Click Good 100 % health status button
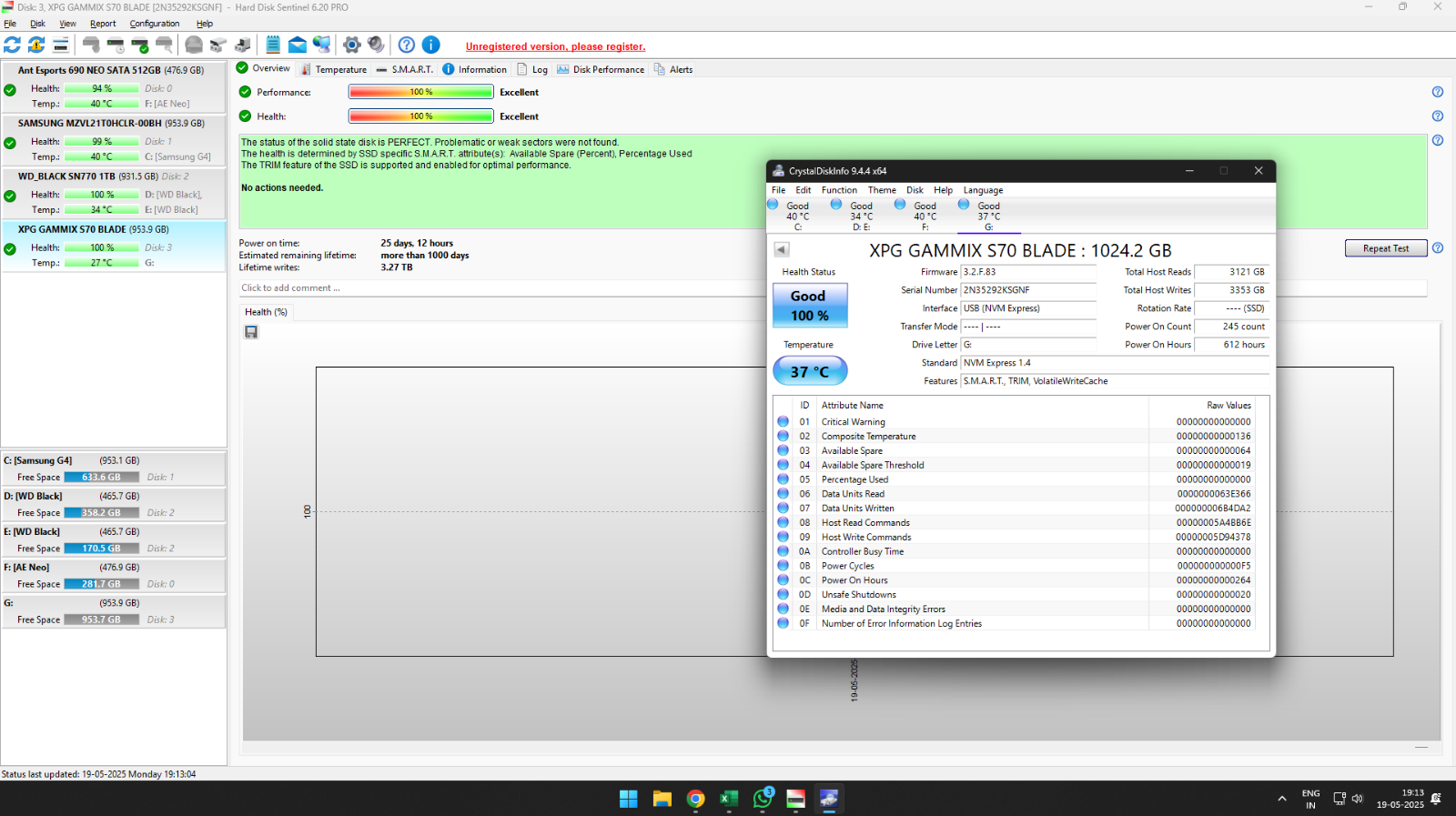 click(x=810, y=306)
